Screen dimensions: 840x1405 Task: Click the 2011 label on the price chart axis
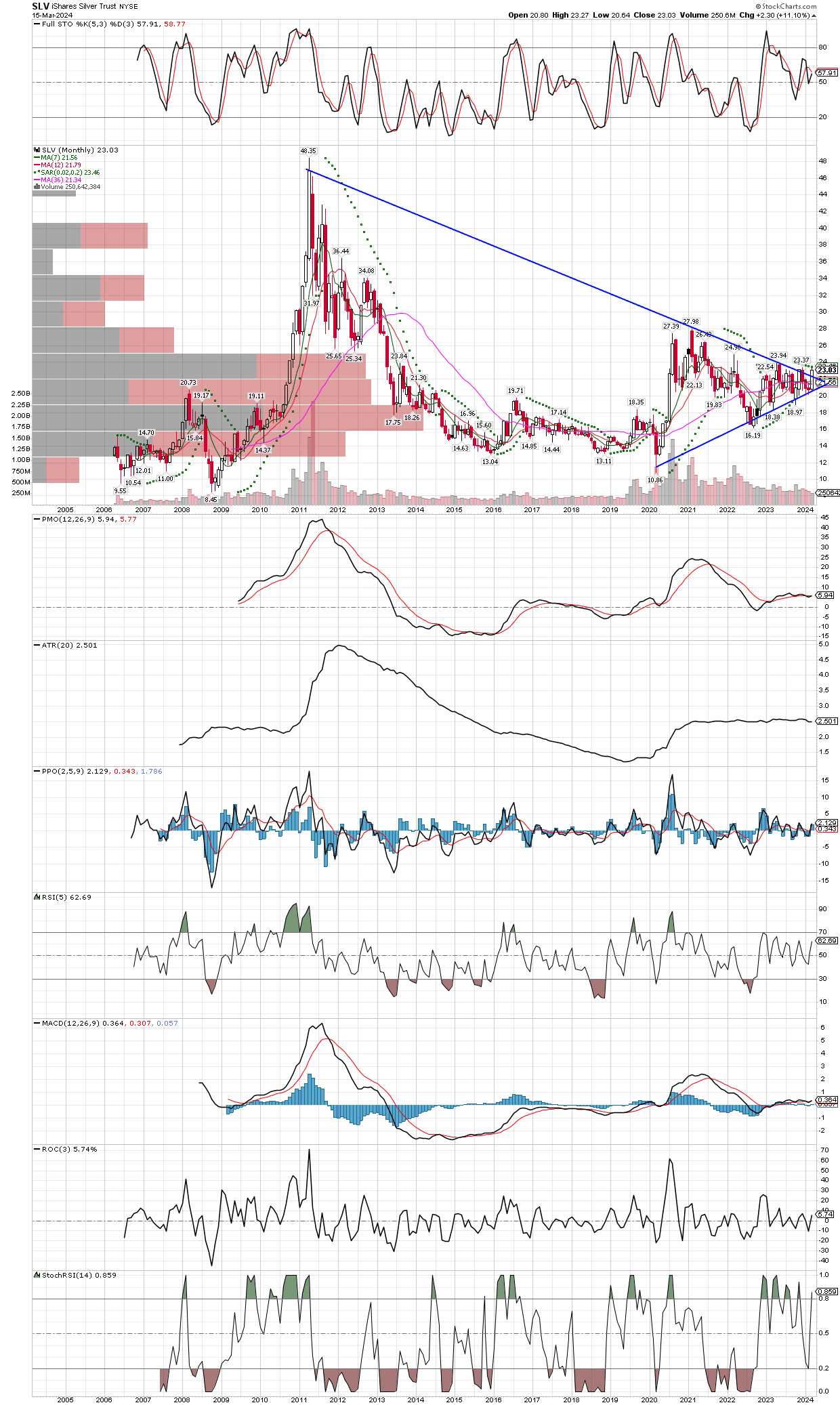pos(299,509)
